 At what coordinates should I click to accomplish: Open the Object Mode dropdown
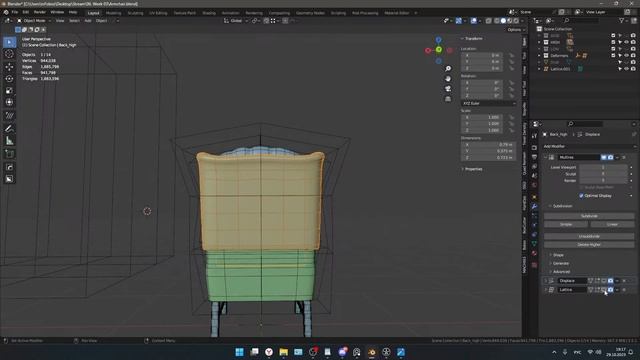tap(34, 20)
